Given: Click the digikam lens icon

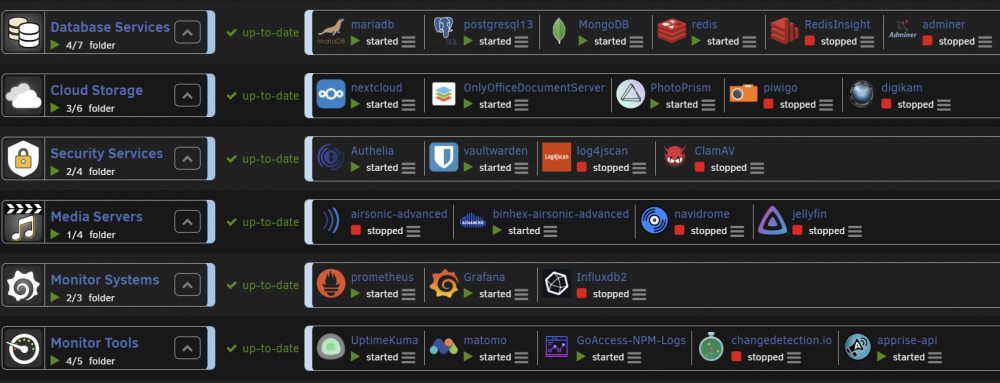Looking at the screenshot, I should (x=862, y=94).
